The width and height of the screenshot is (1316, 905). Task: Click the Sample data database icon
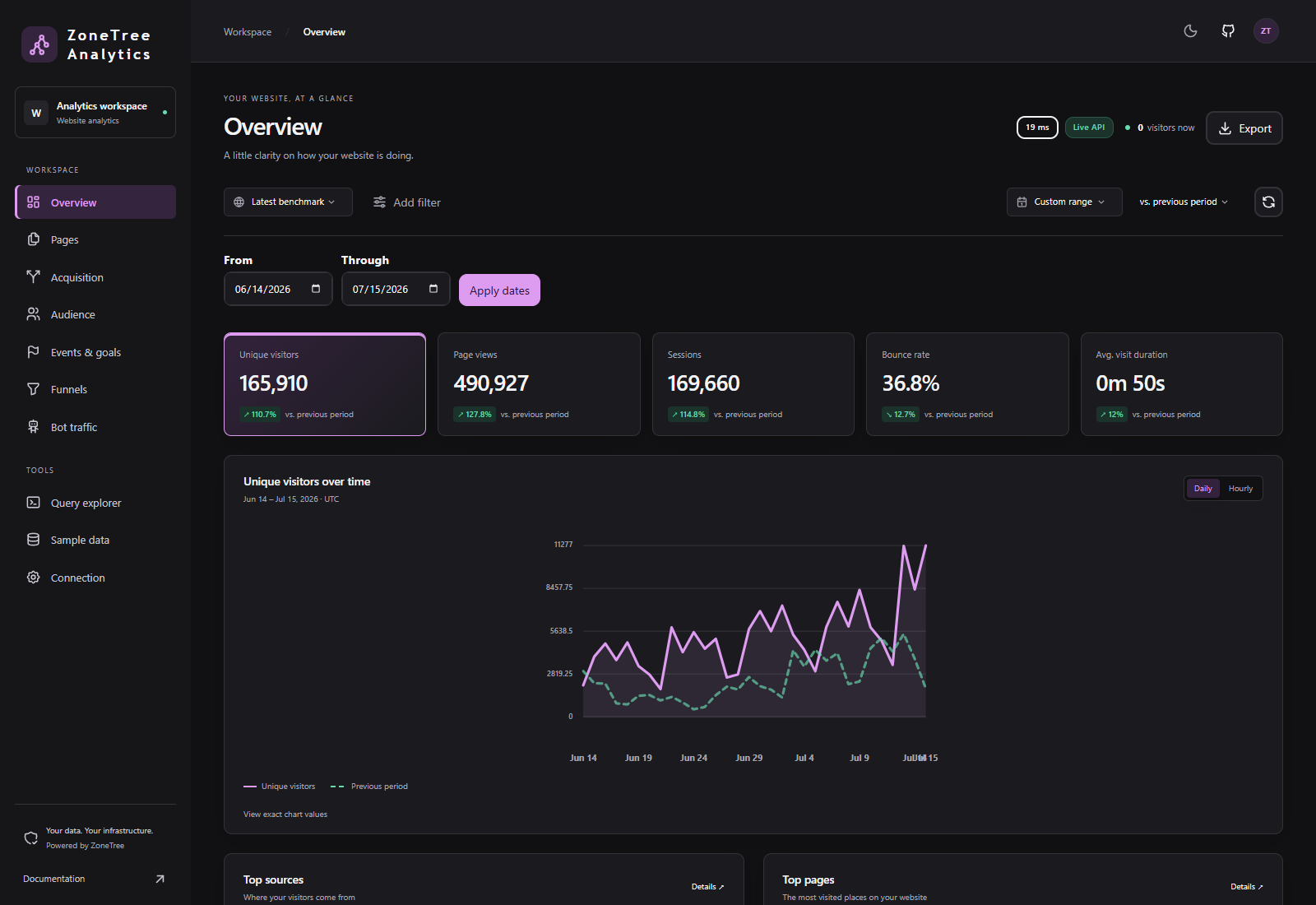34,540
